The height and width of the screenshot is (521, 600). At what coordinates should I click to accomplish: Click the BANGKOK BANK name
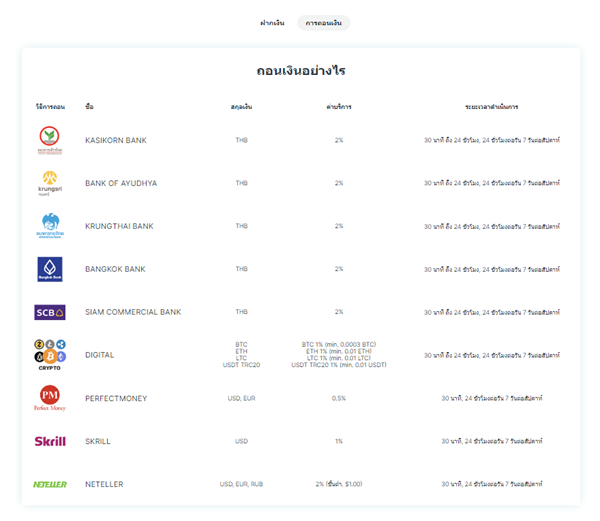point(115,269)
